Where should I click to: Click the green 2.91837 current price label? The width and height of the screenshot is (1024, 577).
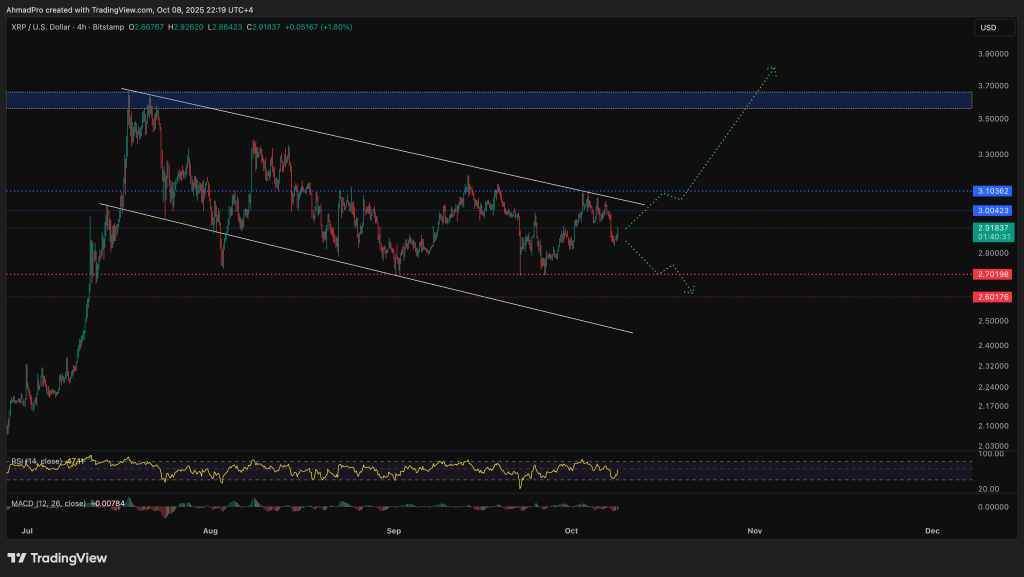pos(997,228)
